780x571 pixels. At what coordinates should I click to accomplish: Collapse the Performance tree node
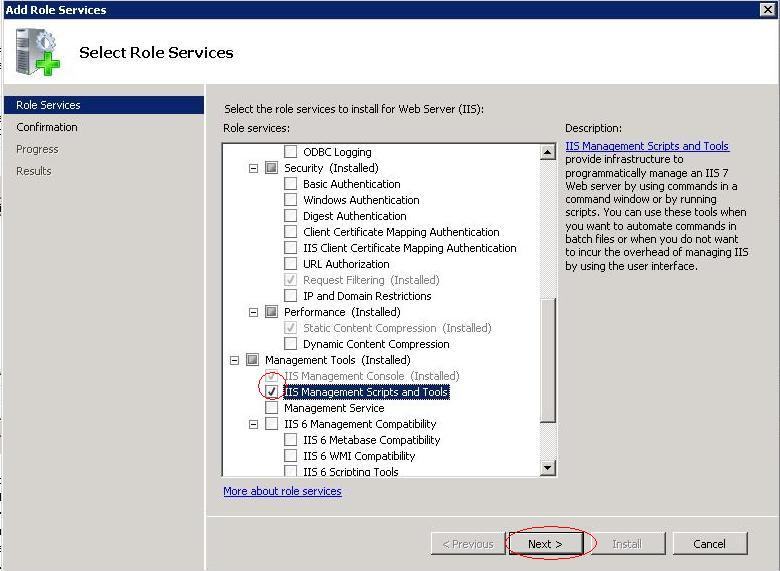click(x=254, y=312)
